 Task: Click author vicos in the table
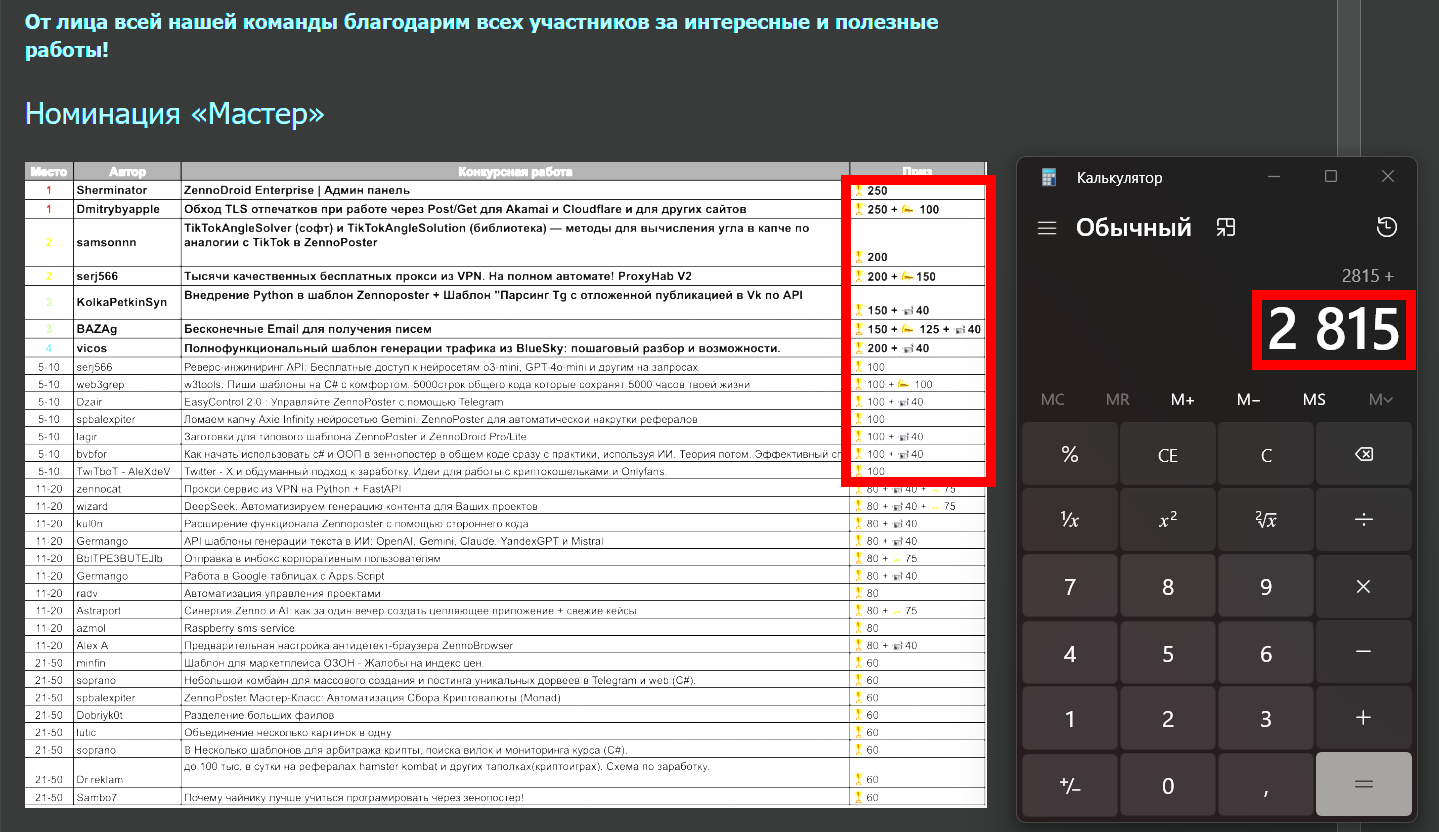pos(93,348)
